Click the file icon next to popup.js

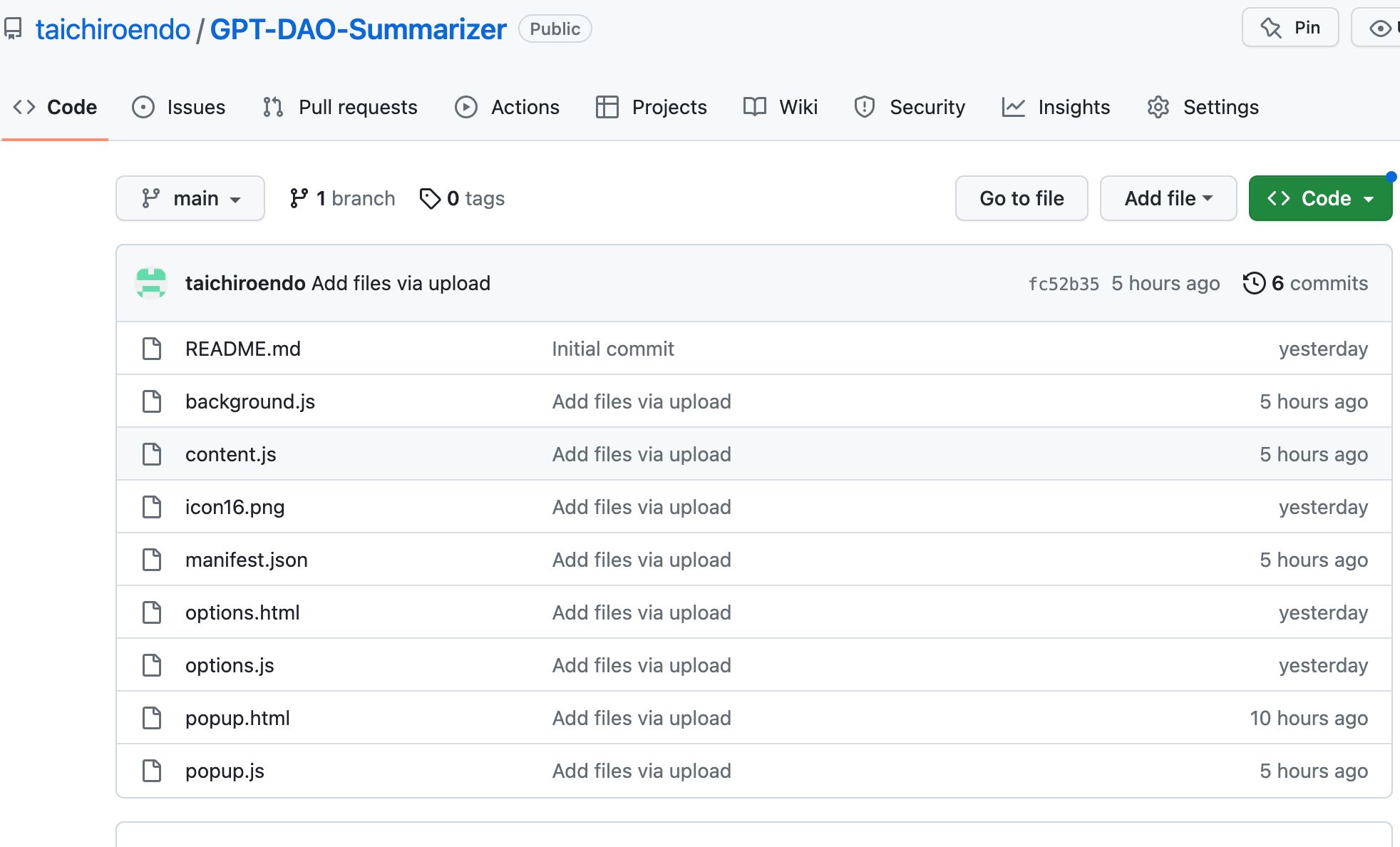[152, 771]
